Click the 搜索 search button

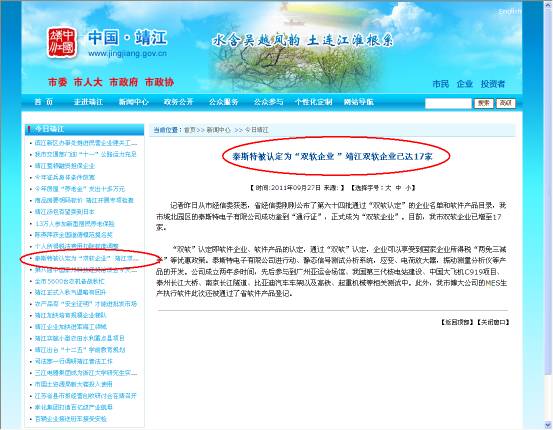[484, 103]
